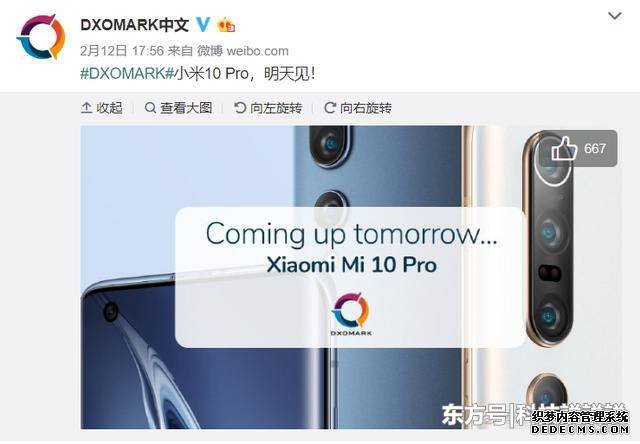Click the orange membership badge icon
This screenshot has width=640, height=444.
[x=227, y=25]
